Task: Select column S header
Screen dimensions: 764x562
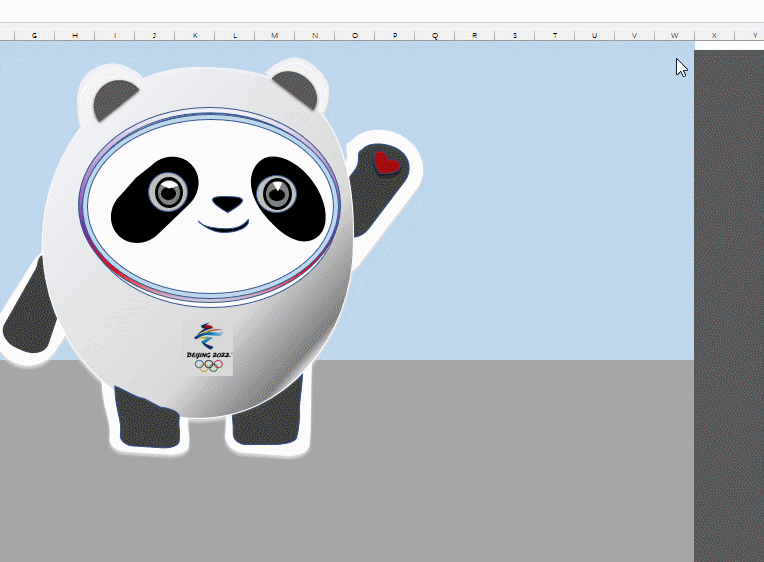Action: (515, 35)
